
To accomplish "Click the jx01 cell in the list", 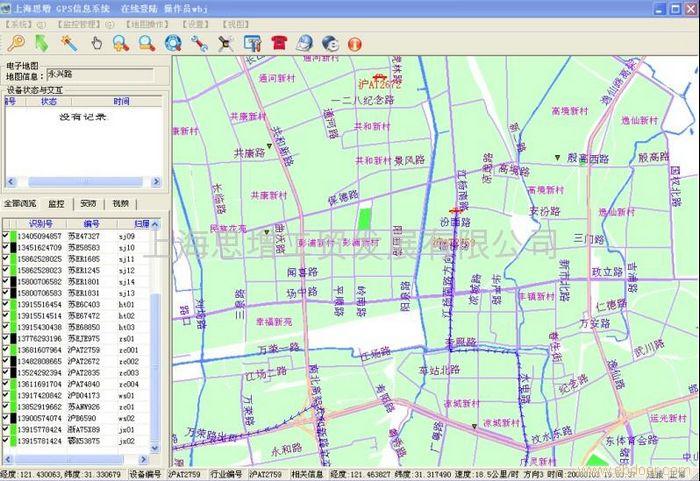I will pos(126,430).
